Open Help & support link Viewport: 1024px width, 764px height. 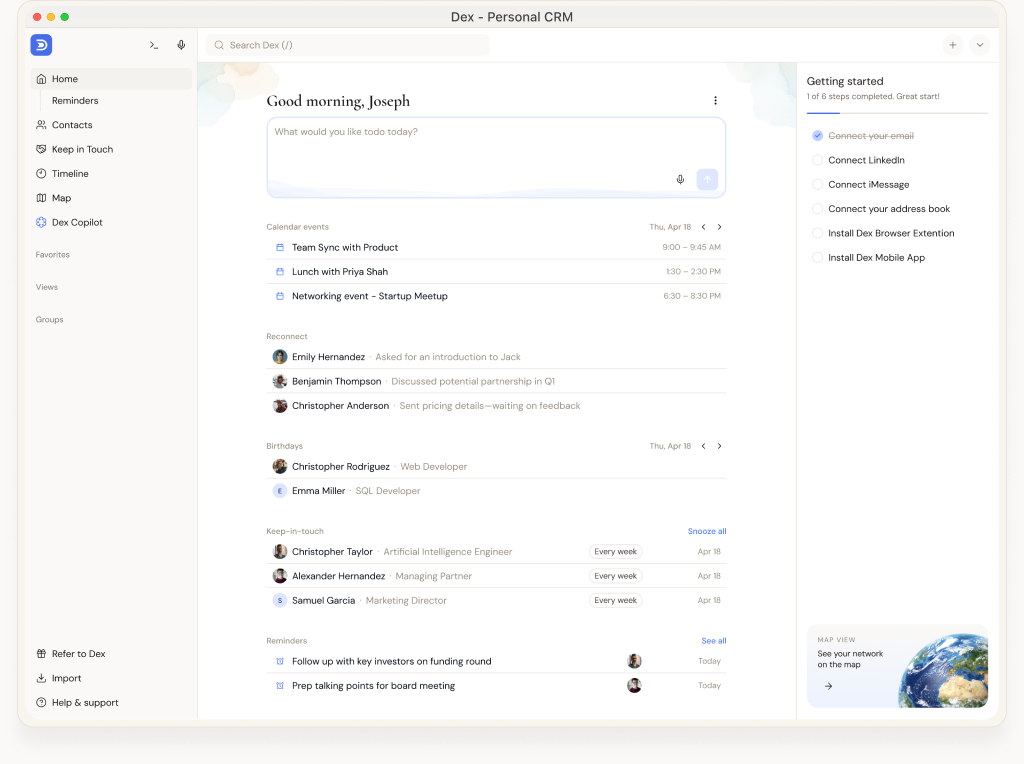pos(85,703)
